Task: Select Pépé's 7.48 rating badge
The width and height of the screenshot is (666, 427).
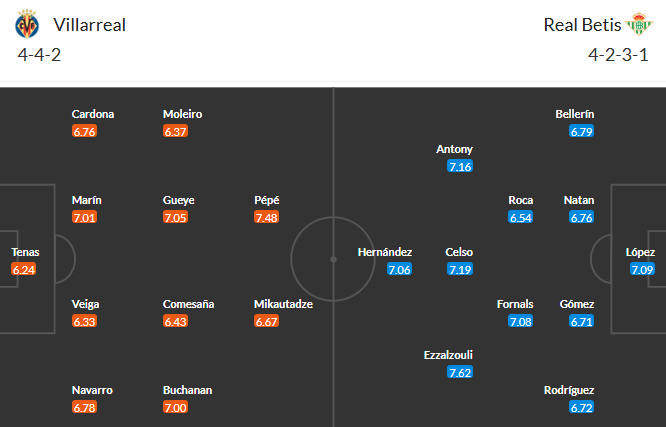Action: pos(267,217)
